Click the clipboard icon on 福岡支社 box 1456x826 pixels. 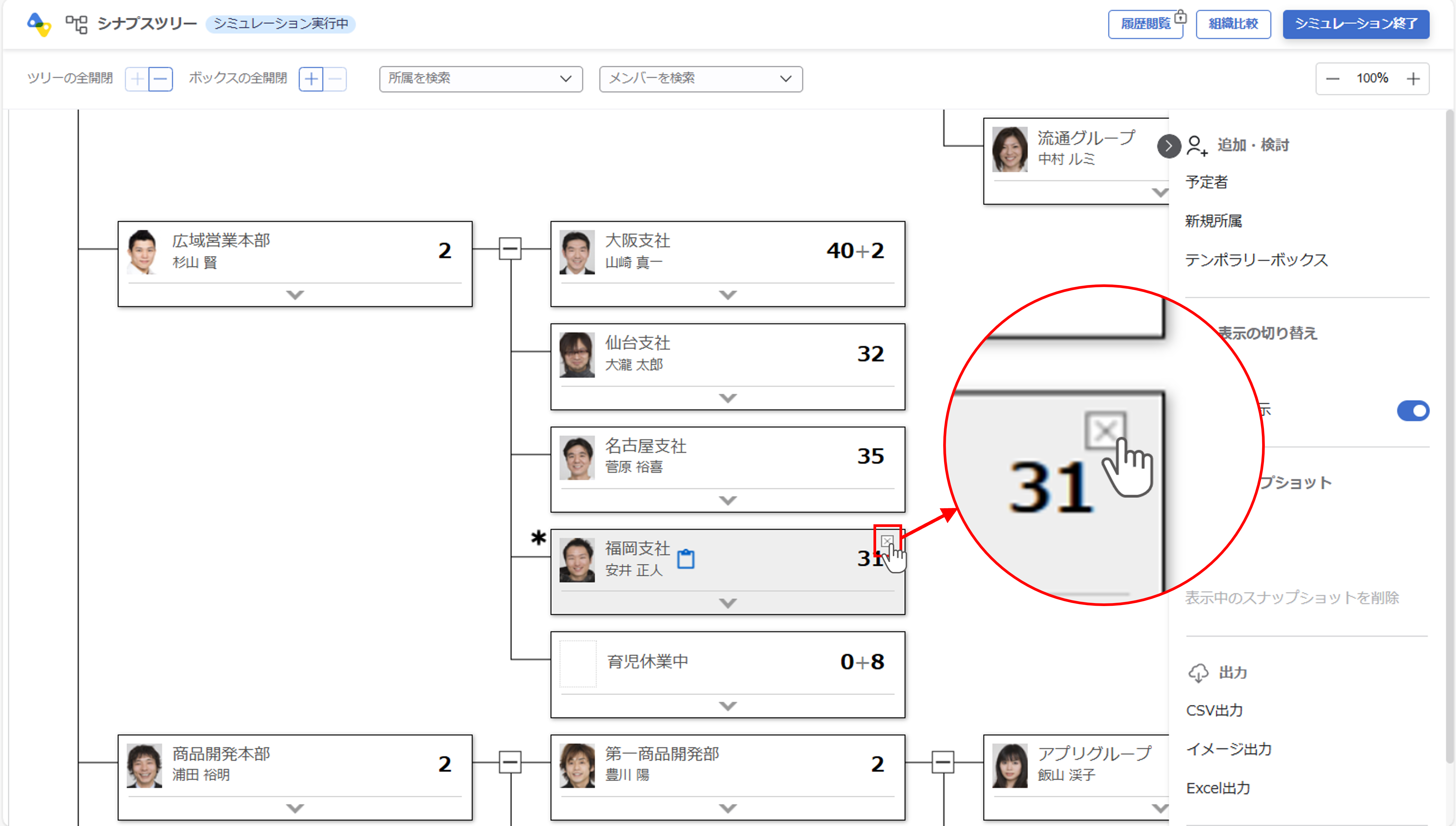(x=686, y=559)
